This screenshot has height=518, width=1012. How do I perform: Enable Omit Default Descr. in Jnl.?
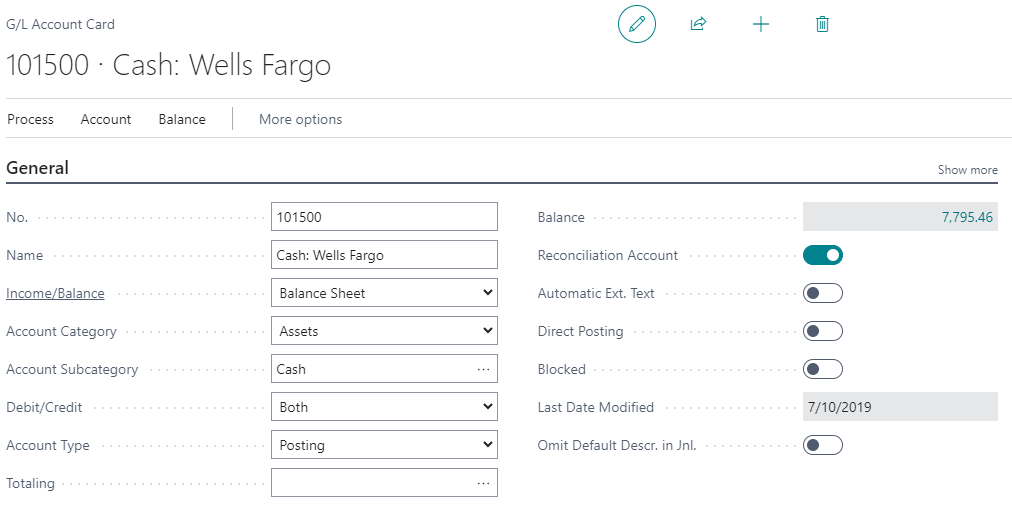tap(822, 445)
